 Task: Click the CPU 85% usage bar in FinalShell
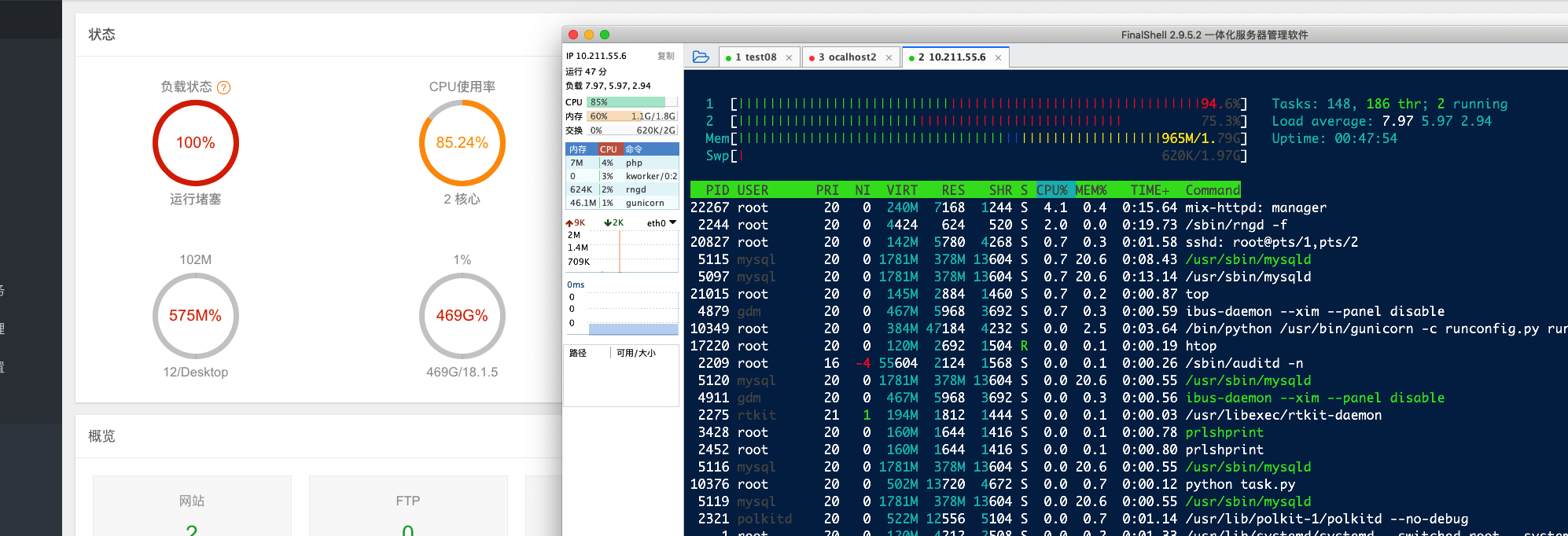[632, 102]
